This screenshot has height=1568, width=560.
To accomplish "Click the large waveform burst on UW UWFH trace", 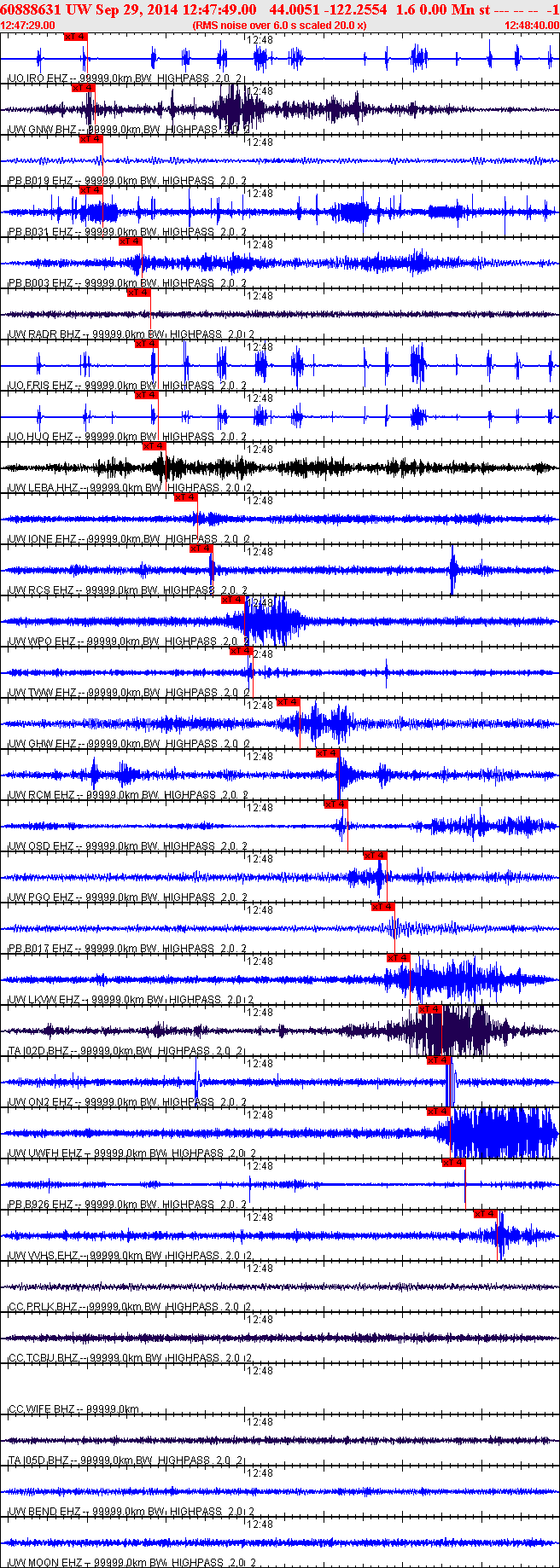I will [495, 1132].
